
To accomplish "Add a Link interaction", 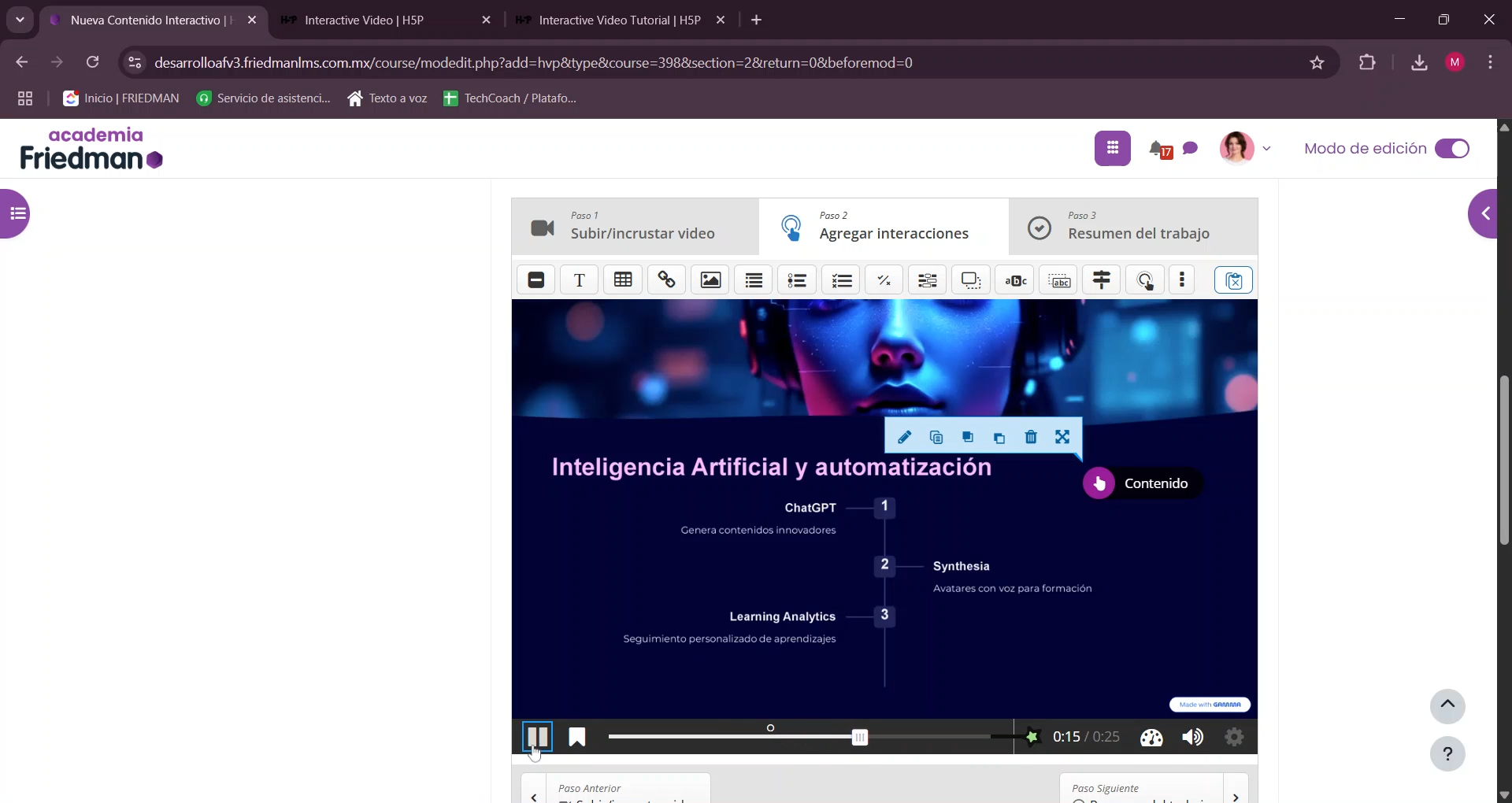I will coord(667,280).
